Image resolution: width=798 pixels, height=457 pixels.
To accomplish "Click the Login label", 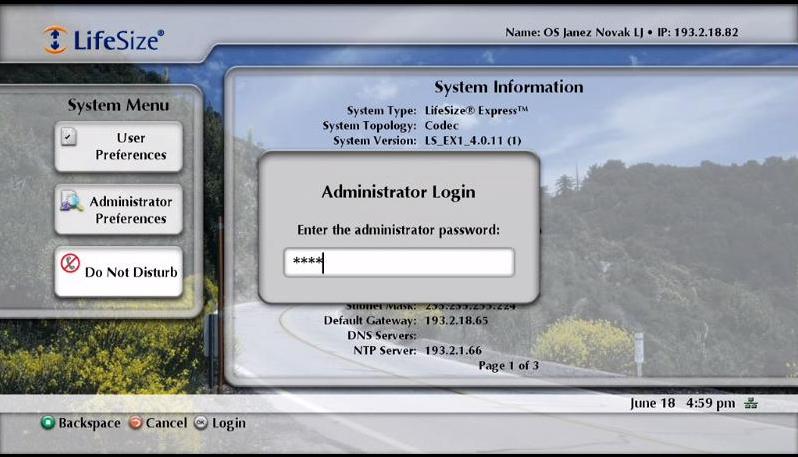I will (x=229, y=423).
